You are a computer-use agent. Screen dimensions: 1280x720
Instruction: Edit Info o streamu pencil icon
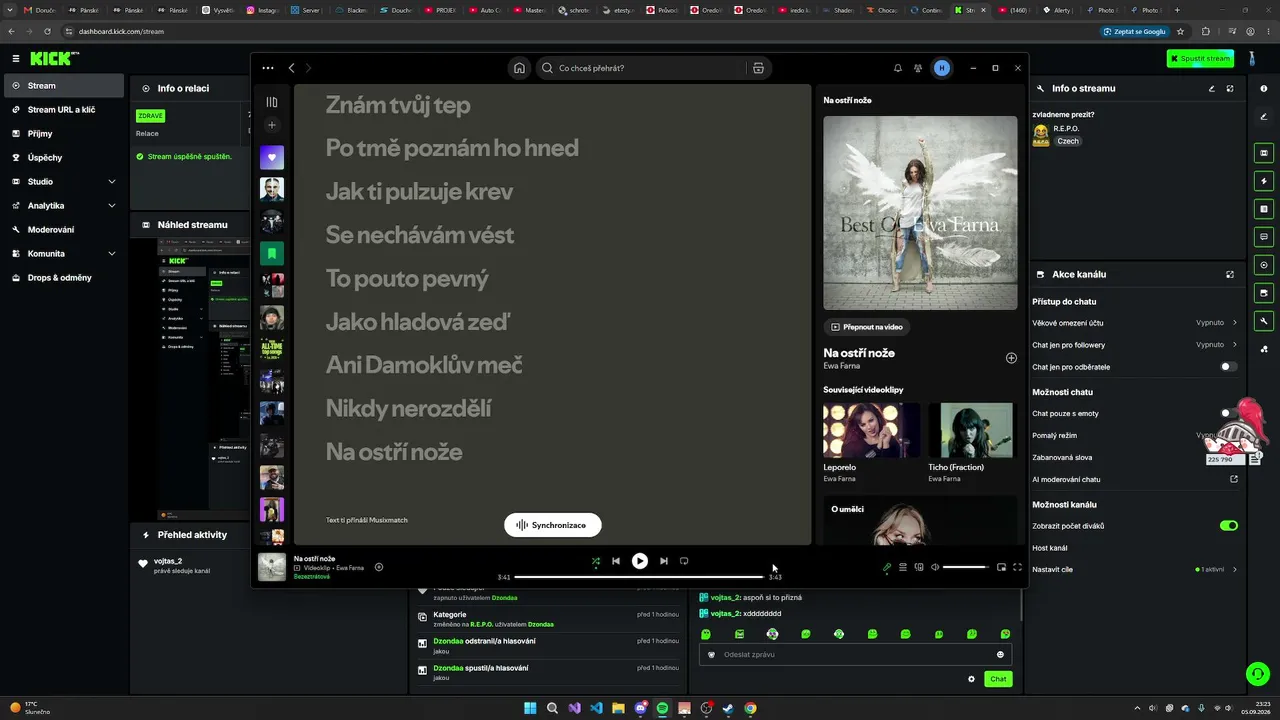[x=1212, y=88]
